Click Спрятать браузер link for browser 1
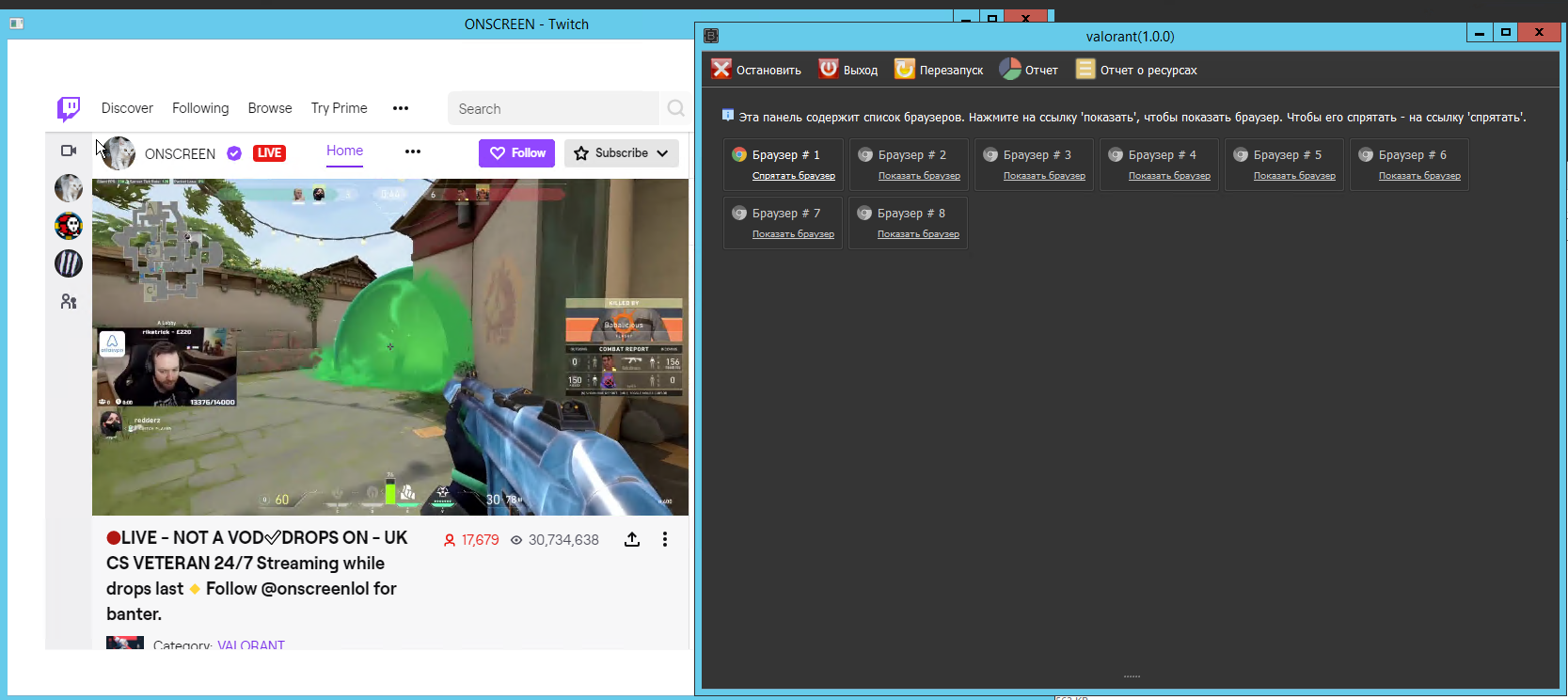This screenshot has height=700, width=1568. coord(794,176)
